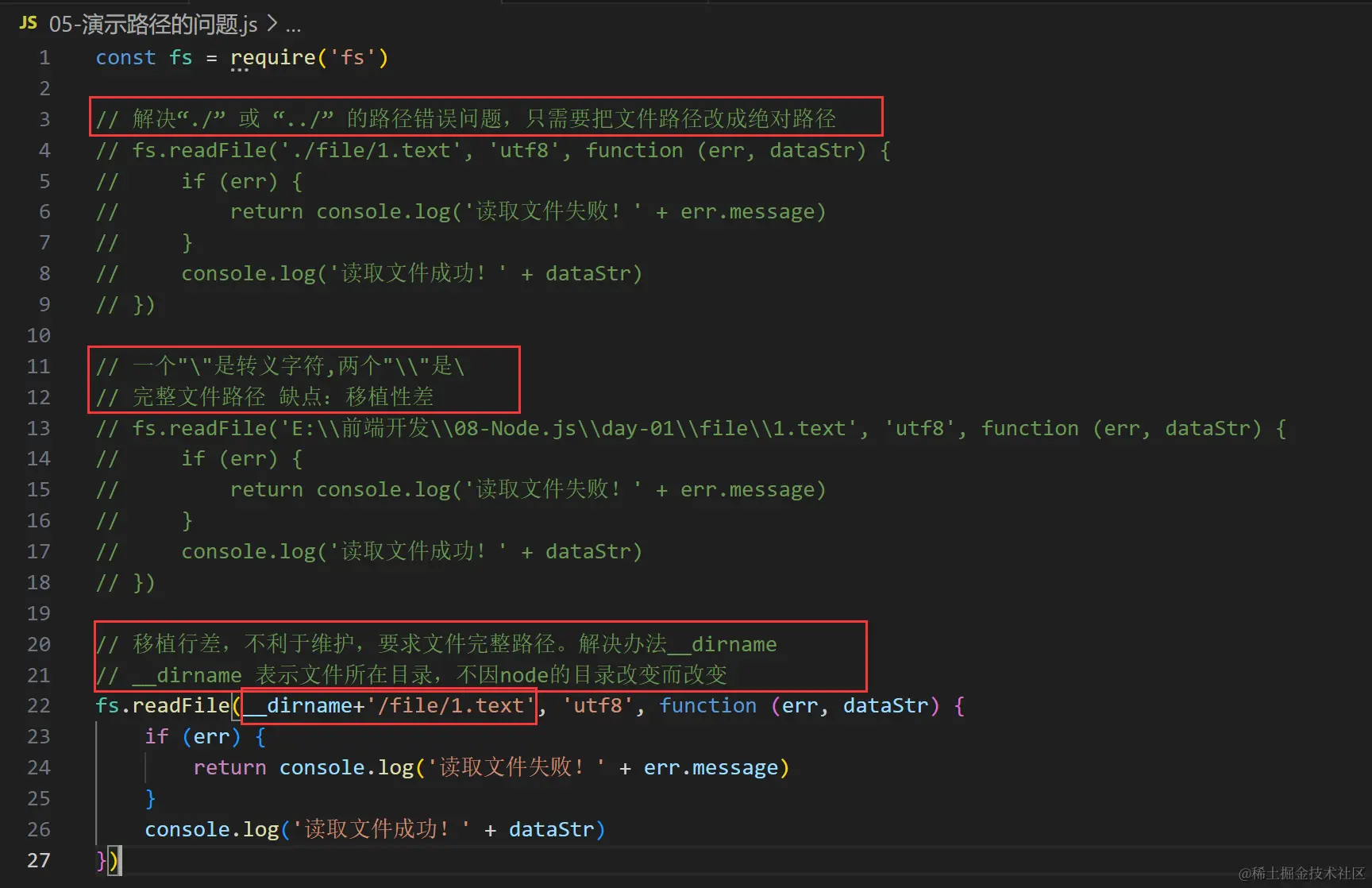
Task: Click comment 完整文件路径 缺点:移植性差
Action: [265, 397]
